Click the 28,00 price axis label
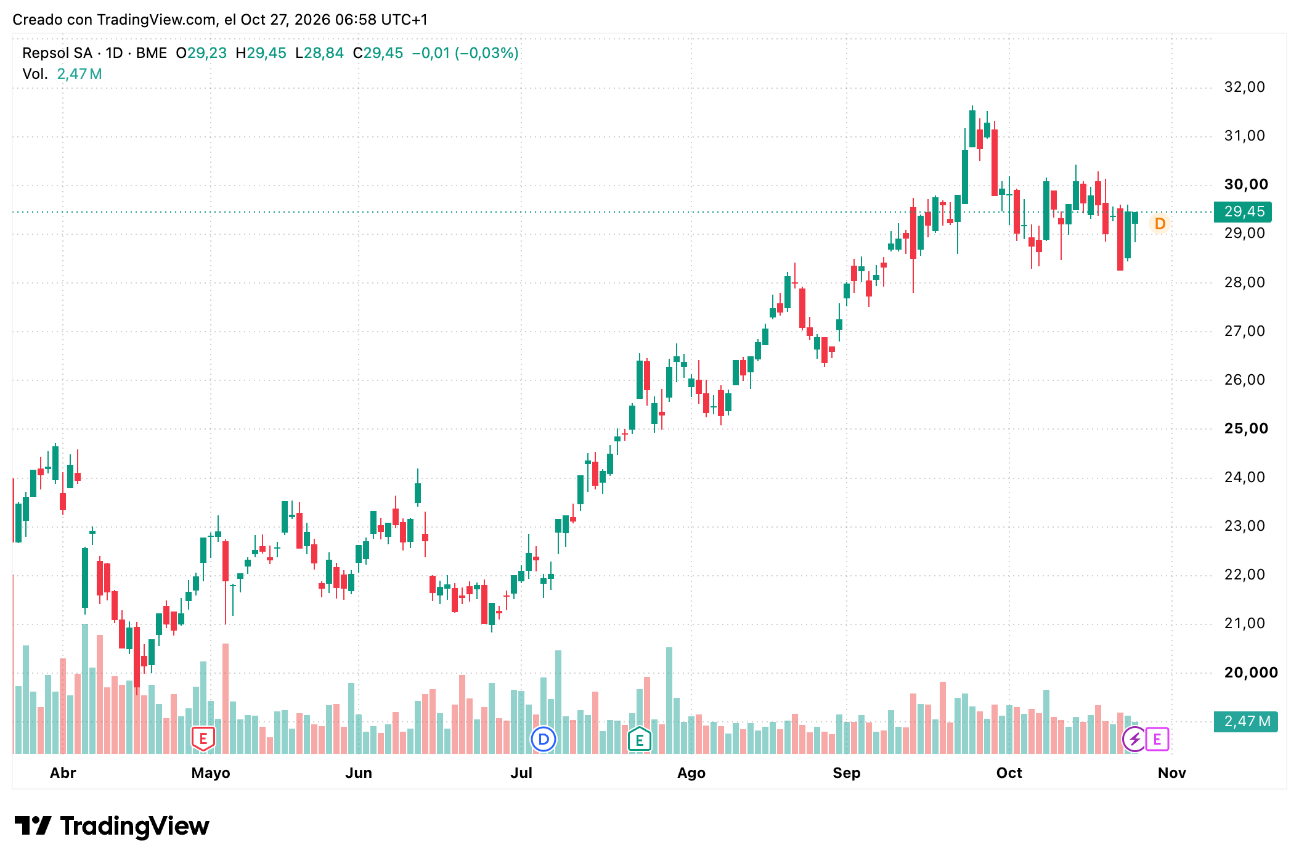1299x863 pixels. [1245, 282]
